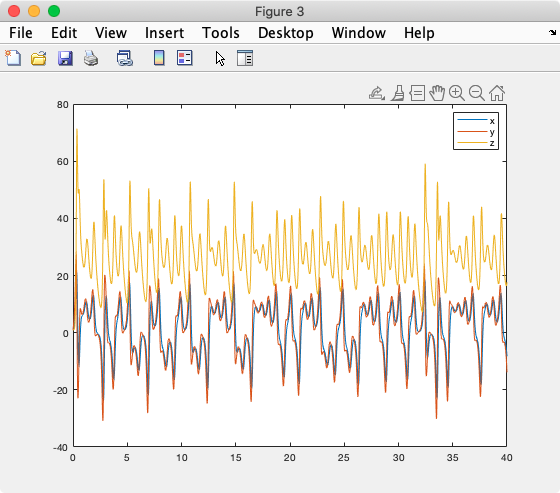Open the File menu

21,33
